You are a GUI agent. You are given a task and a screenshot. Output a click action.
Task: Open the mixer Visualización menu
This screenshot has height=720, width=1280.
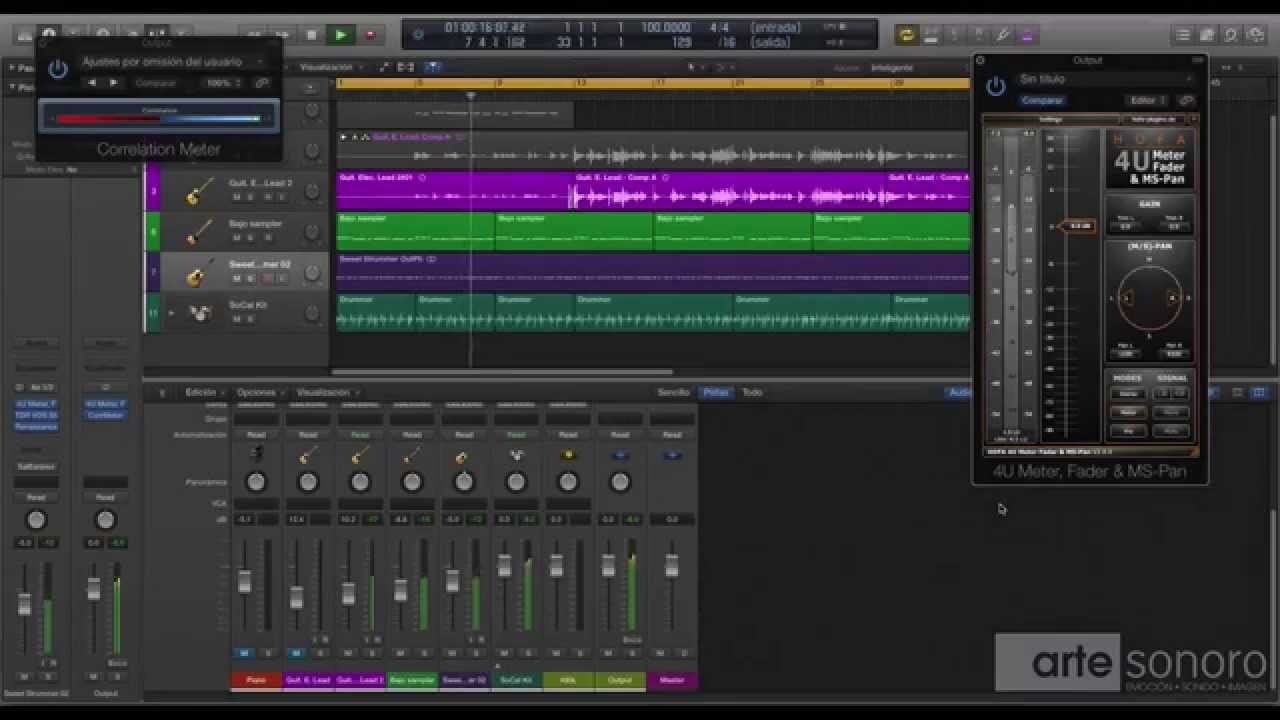(x=327, y=393)
